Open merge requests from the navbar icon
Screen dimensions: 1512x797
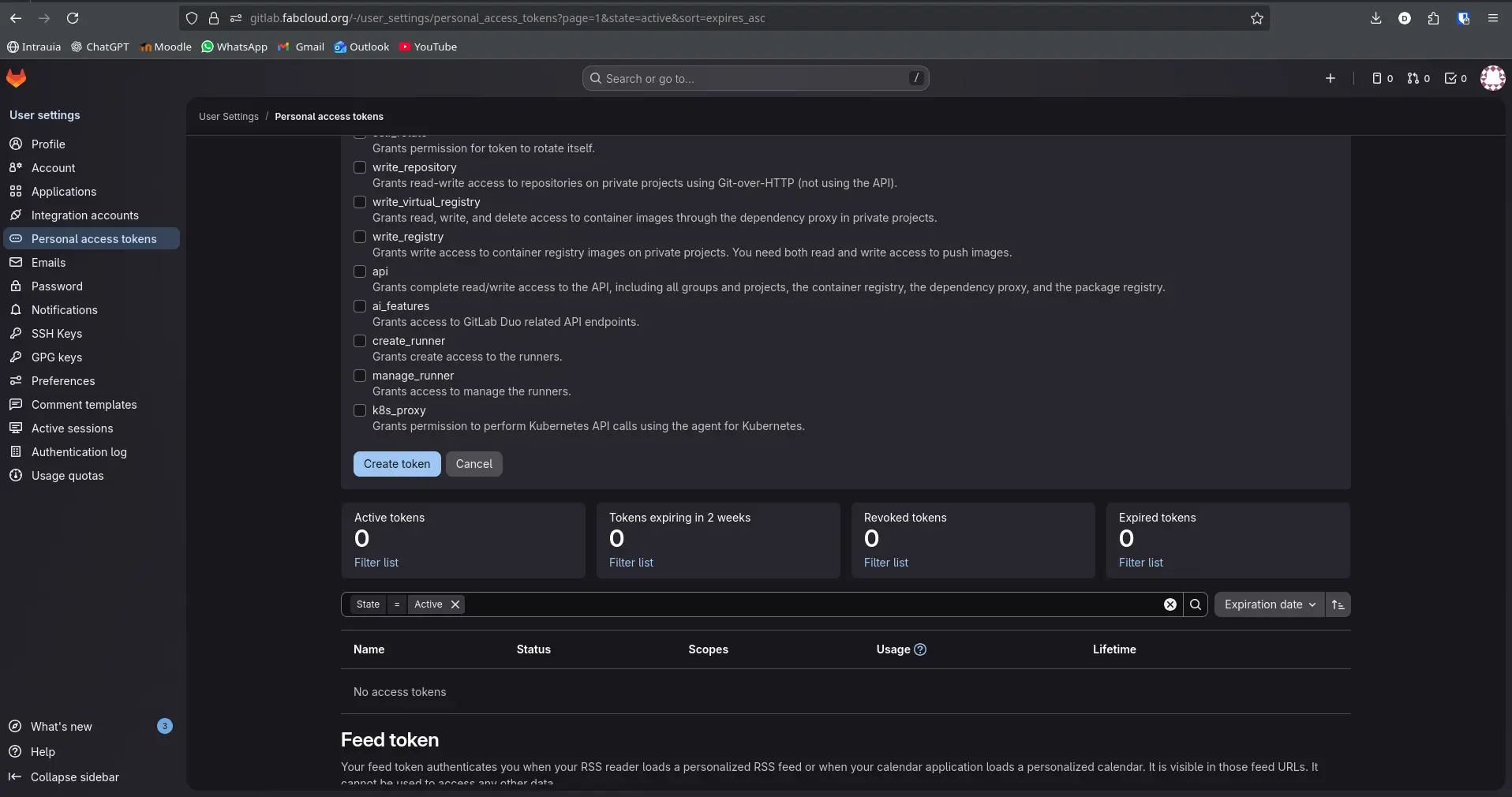click(1412, 78)
